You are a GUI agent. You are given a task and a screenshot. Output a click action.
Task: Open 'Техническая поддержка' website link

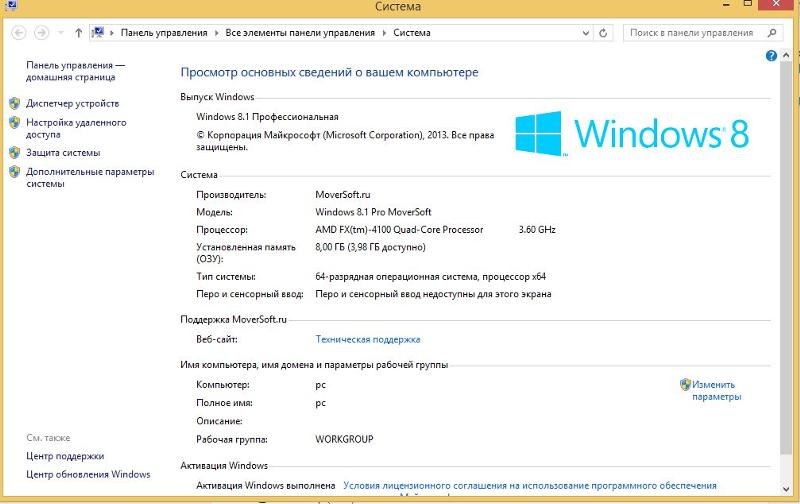(x=368, y=339)
